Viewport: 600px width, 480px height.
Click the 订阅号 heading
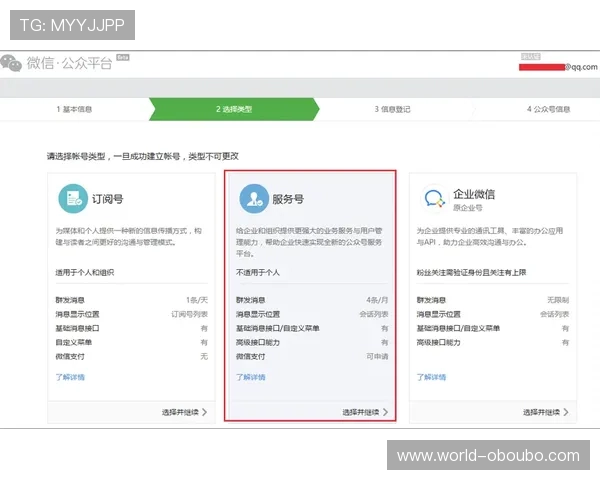click(108, 199)
